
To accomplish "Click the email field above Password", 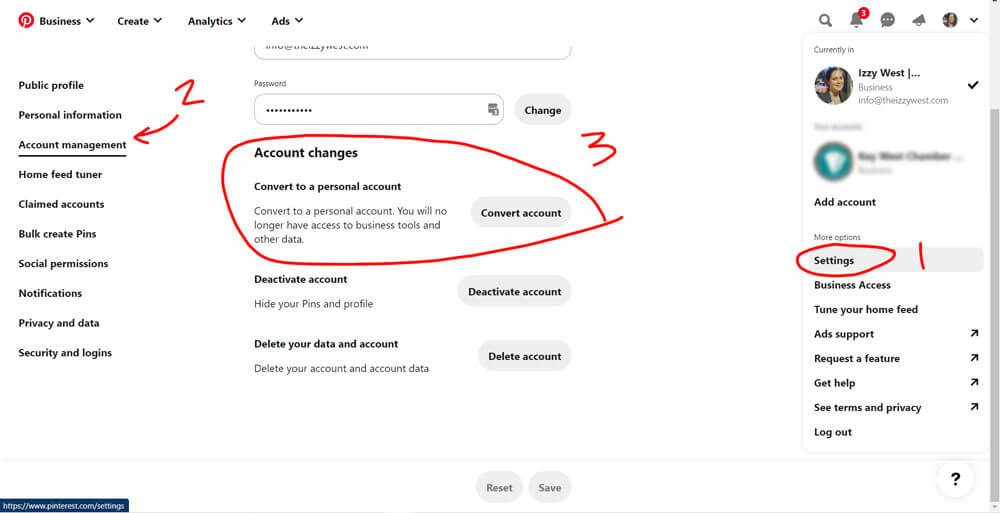I will click(x=412, y=50).
